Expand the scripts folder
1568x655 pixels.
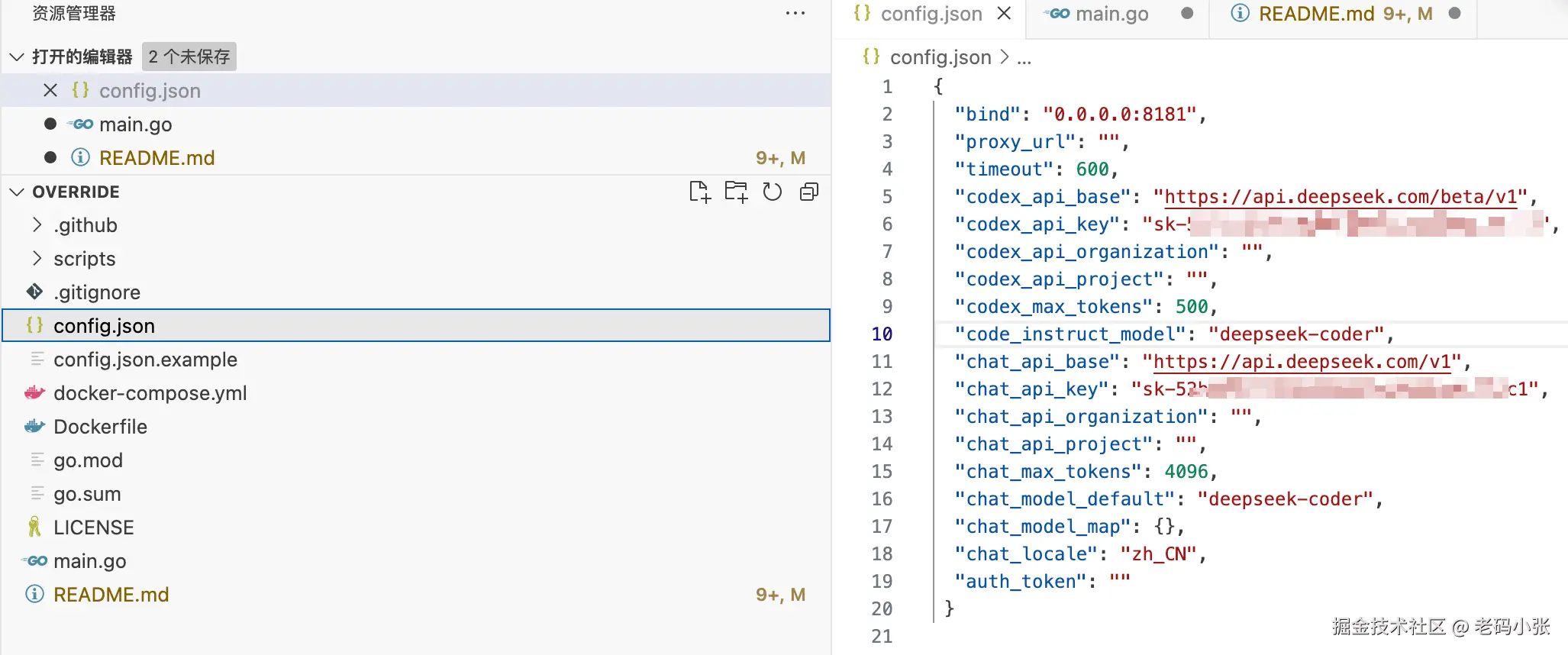click(37, 259)
